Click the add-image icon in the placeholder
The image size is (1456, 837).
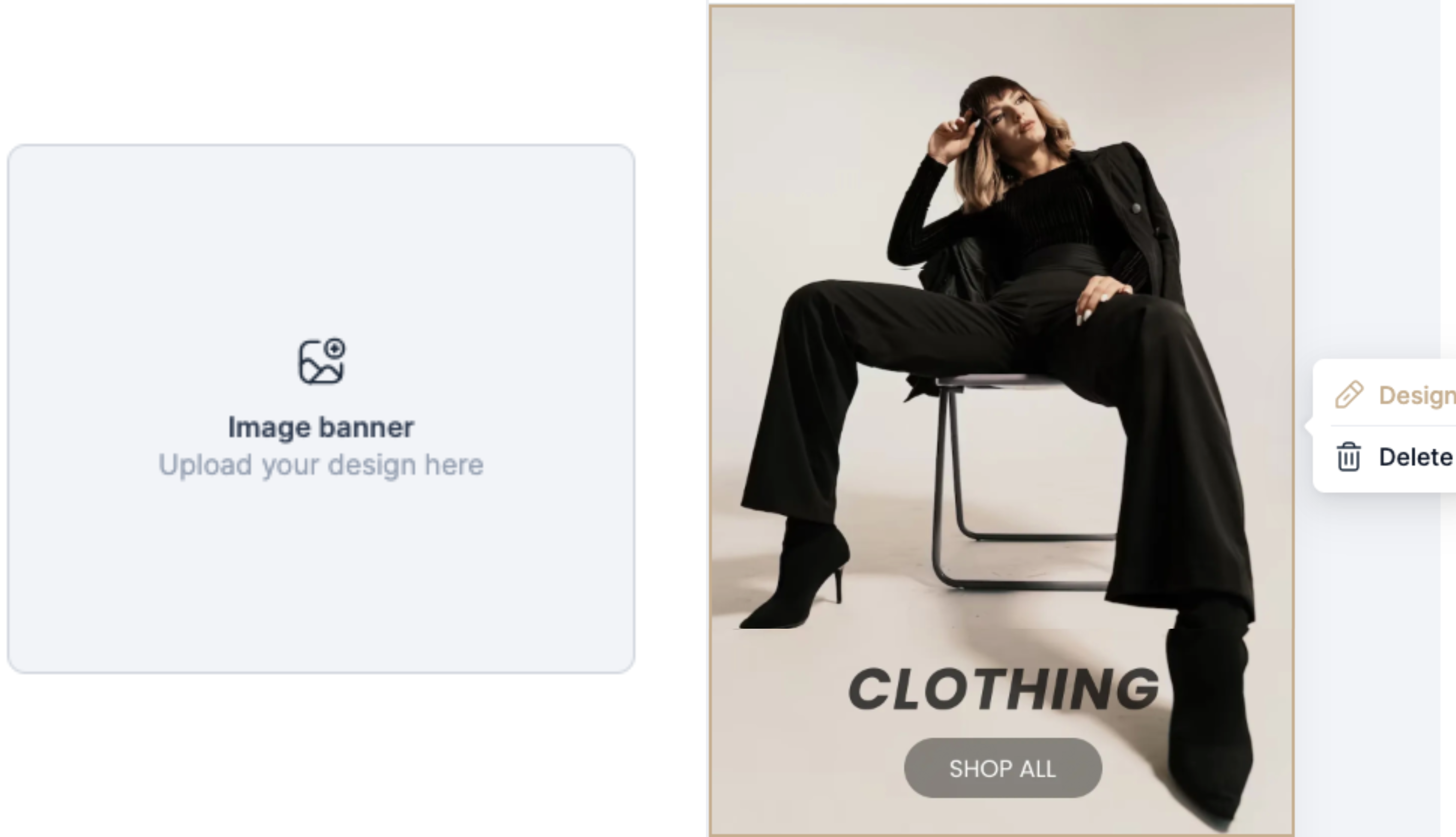point(321,362)
